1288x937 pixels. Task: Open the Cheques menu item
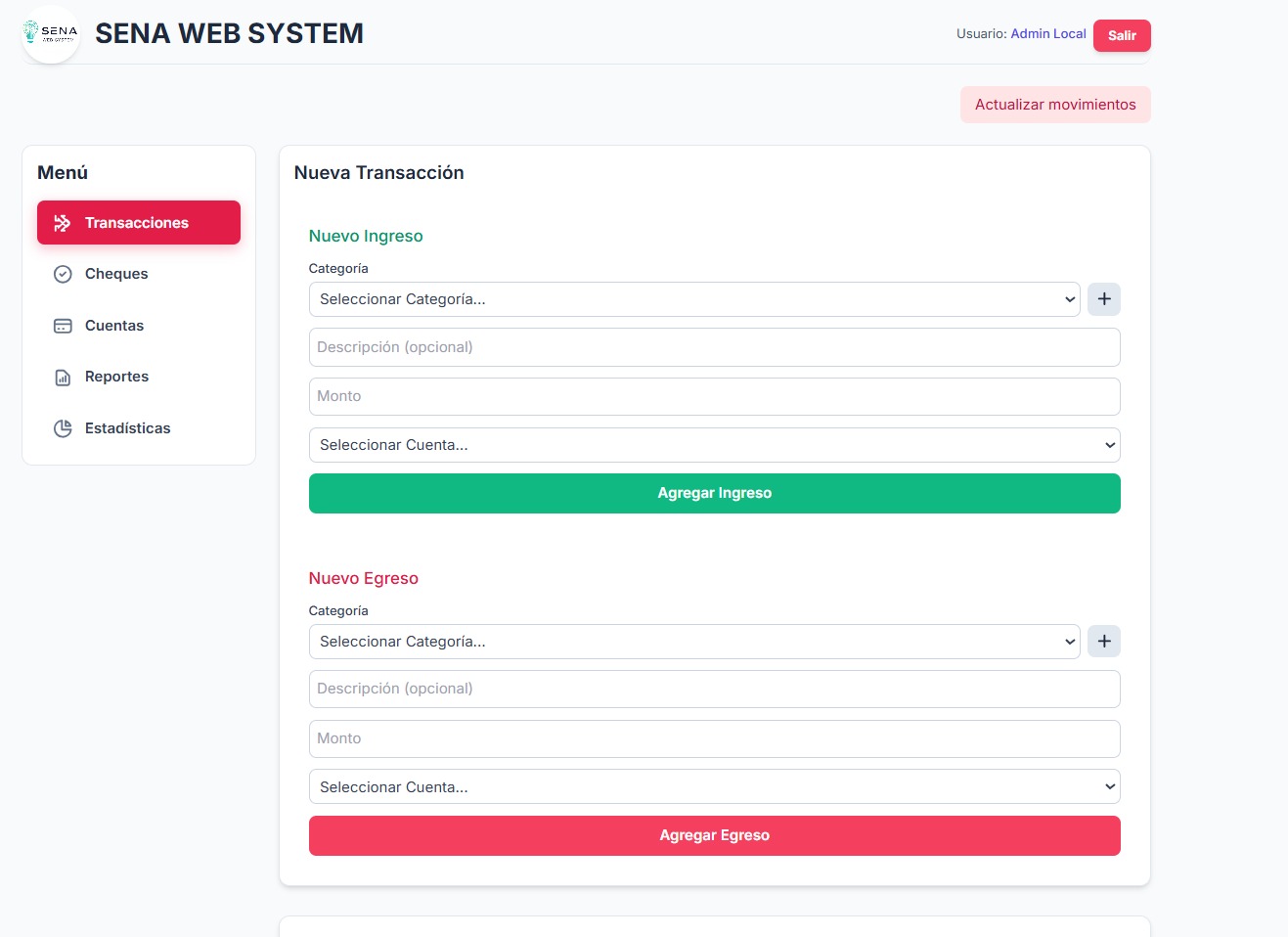click(x=116, y=274)
